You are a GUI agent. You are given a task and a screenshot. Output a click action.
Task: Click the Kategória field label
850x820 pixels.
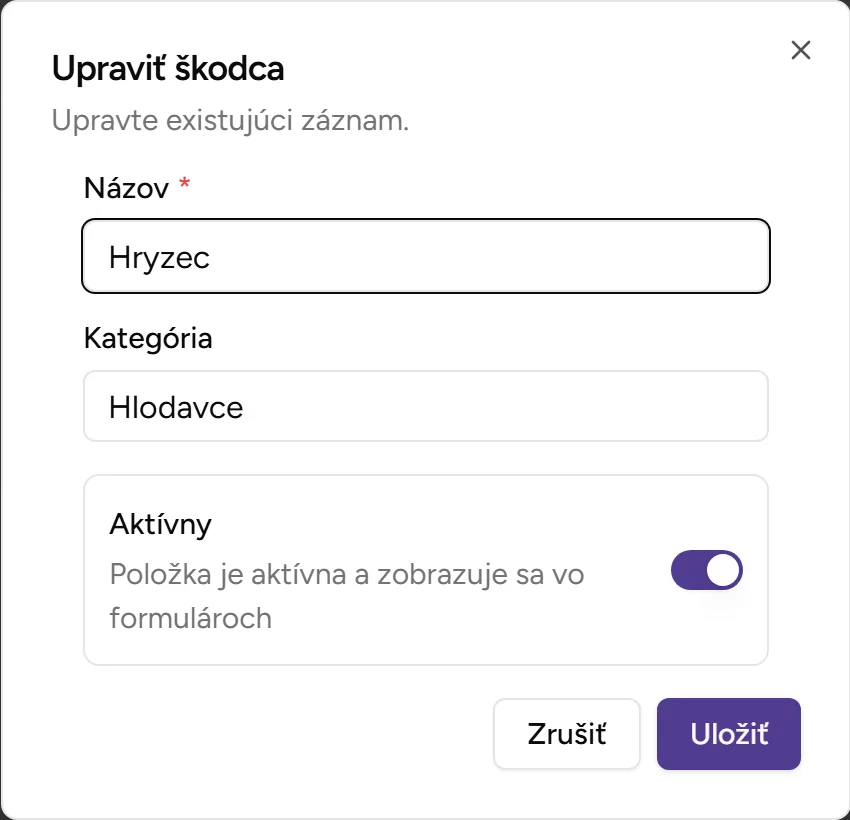(148, 339)
